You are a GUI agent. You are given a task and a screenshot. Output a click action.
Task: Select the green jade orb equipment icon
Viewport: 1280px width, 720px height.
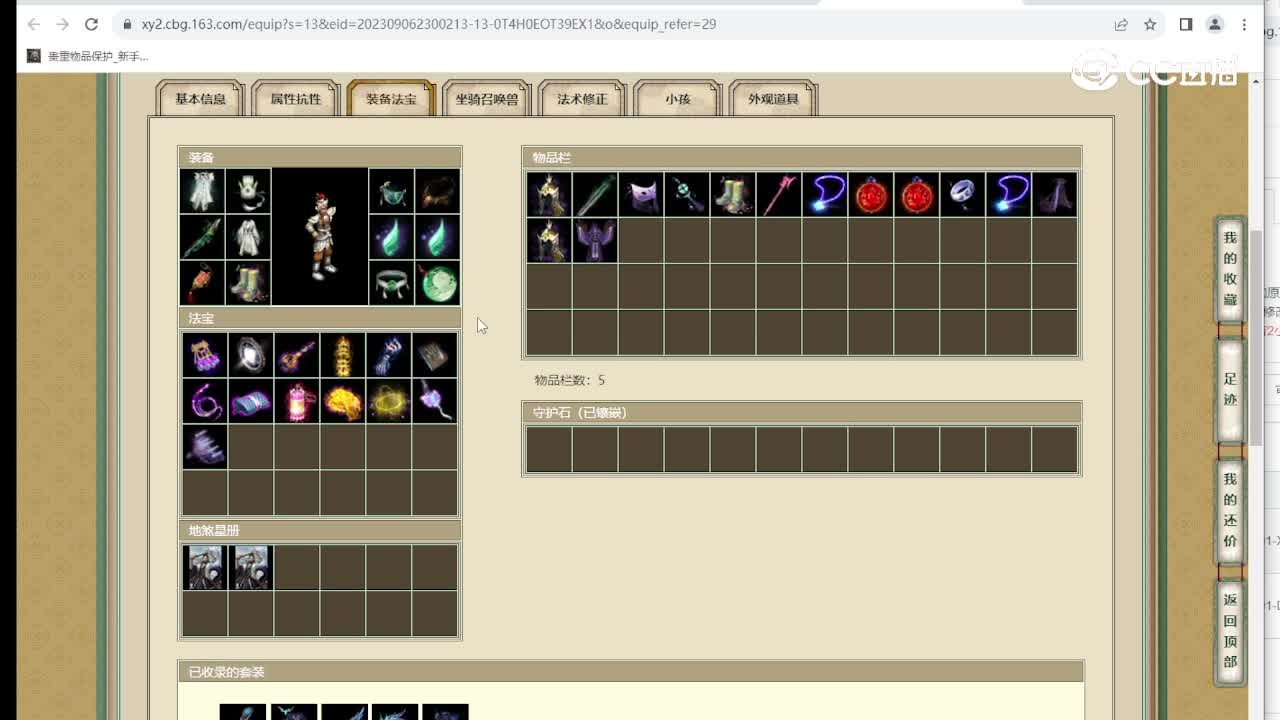437,283
